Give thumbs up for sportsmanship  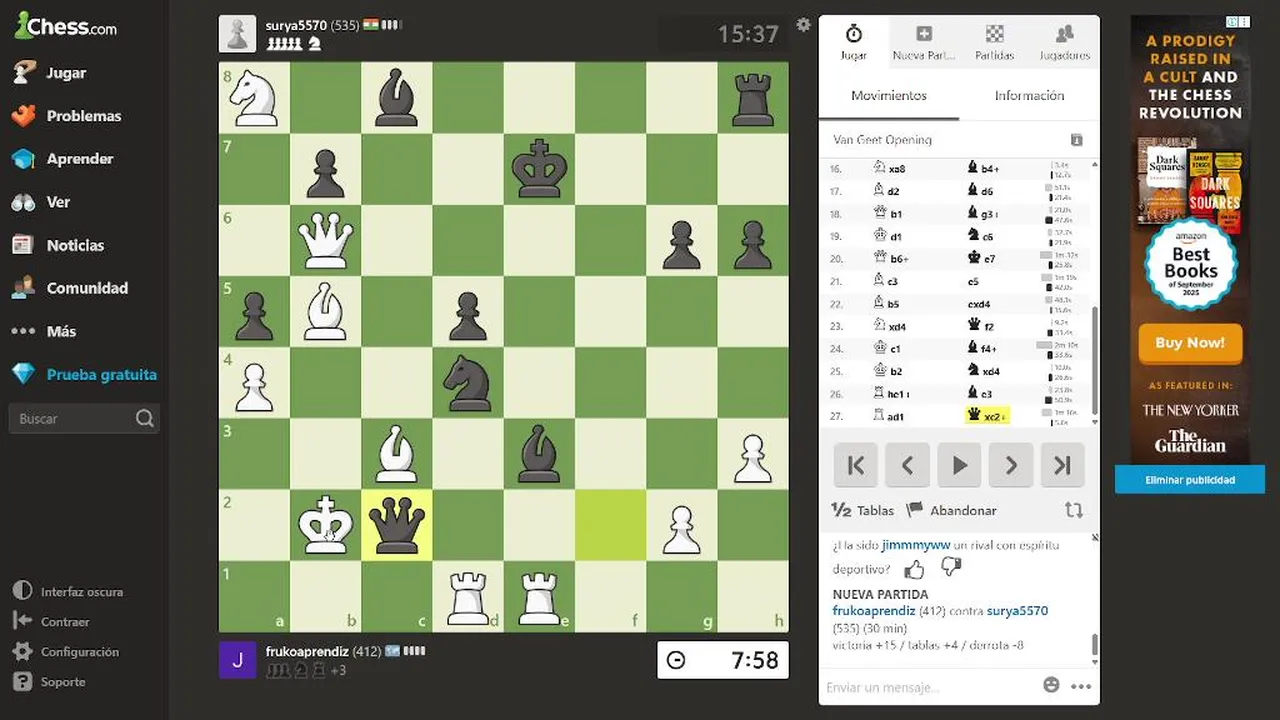click(x=914, y=569)
